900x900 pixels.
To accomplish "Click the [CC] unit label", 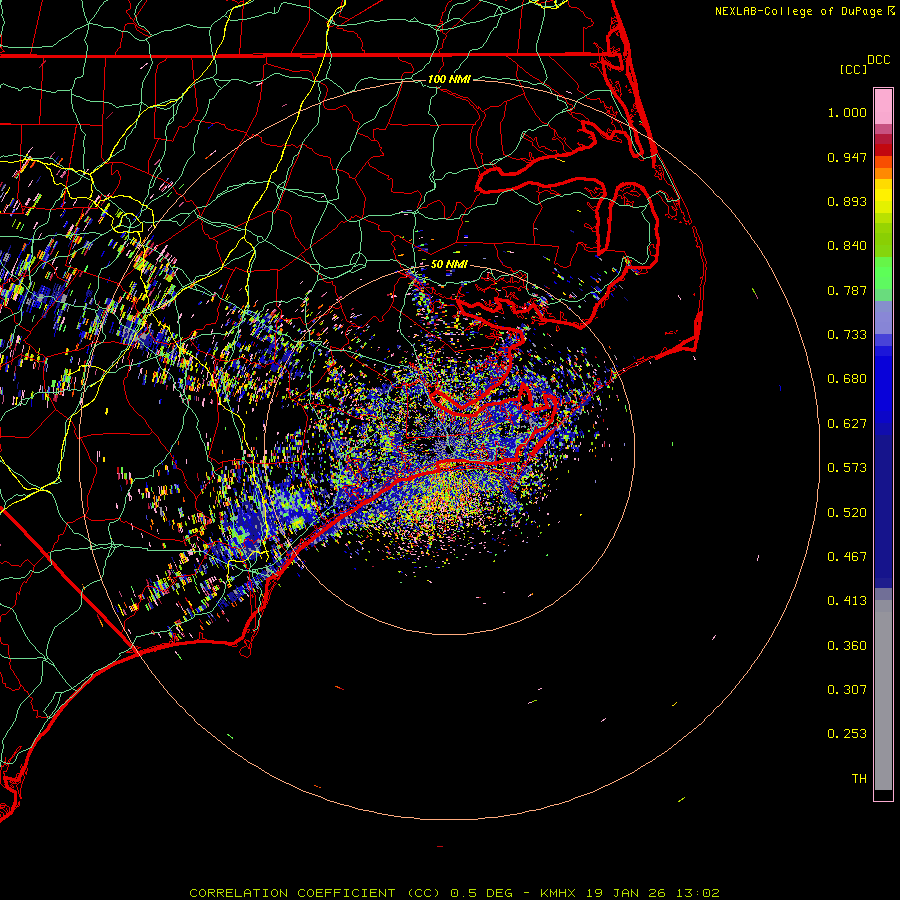I will pos(853,69).
